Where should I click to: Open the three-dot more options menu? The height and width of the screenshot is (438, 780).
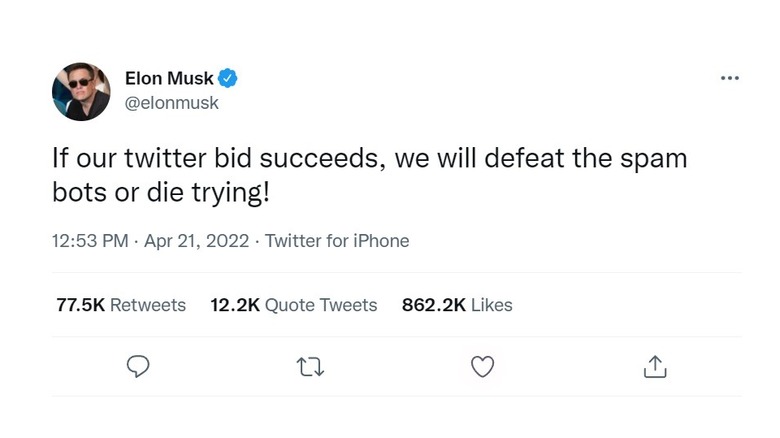coord(730,79)
